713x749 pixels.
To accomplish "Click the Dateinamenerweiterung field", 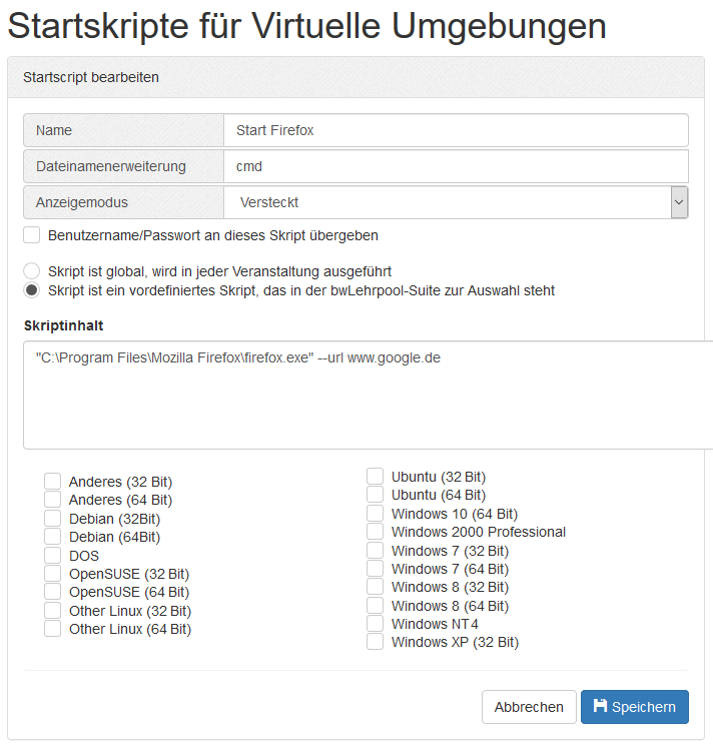I will (456, 166).
